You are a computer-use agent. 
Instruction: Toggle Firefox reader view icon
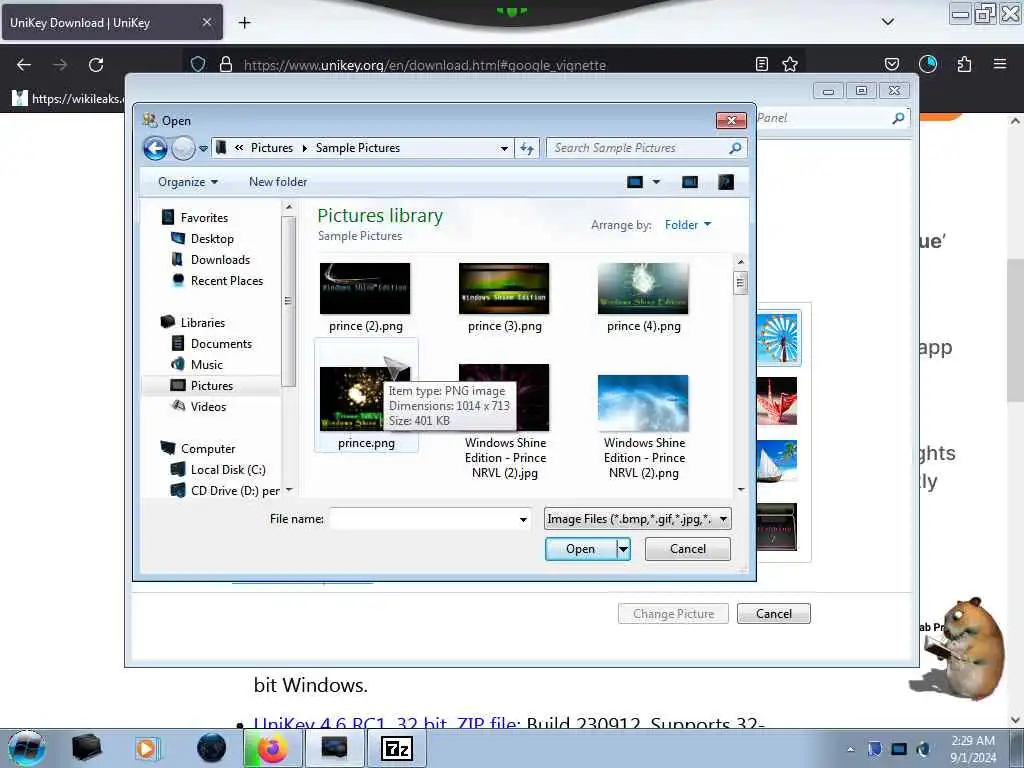pyautogui.click(x=761, y=64)
